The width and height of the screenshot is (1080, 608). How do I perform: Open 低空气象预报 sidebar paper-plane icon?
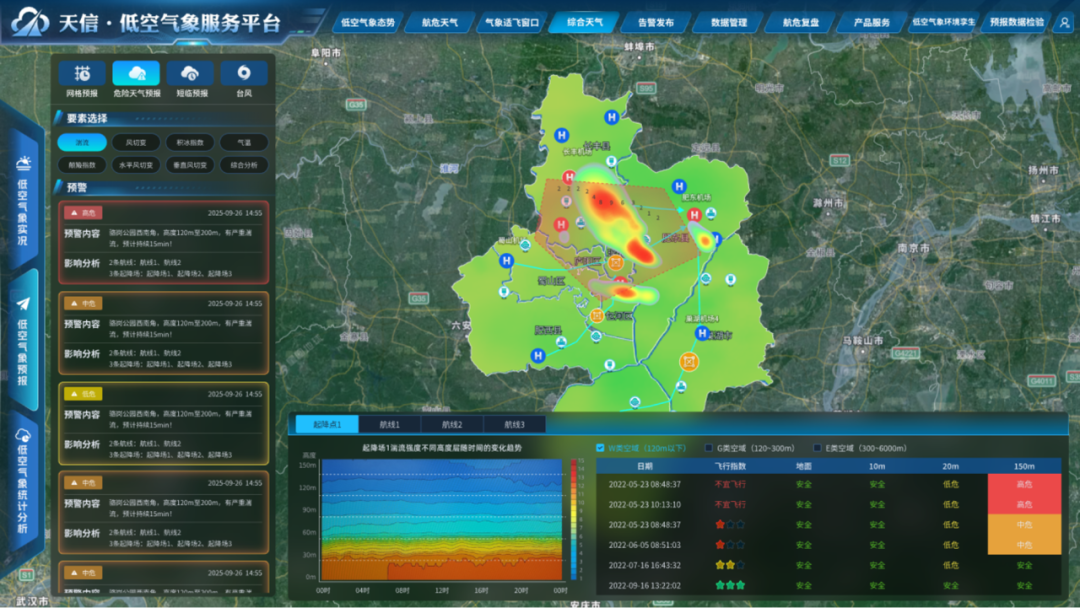[23, 304]
